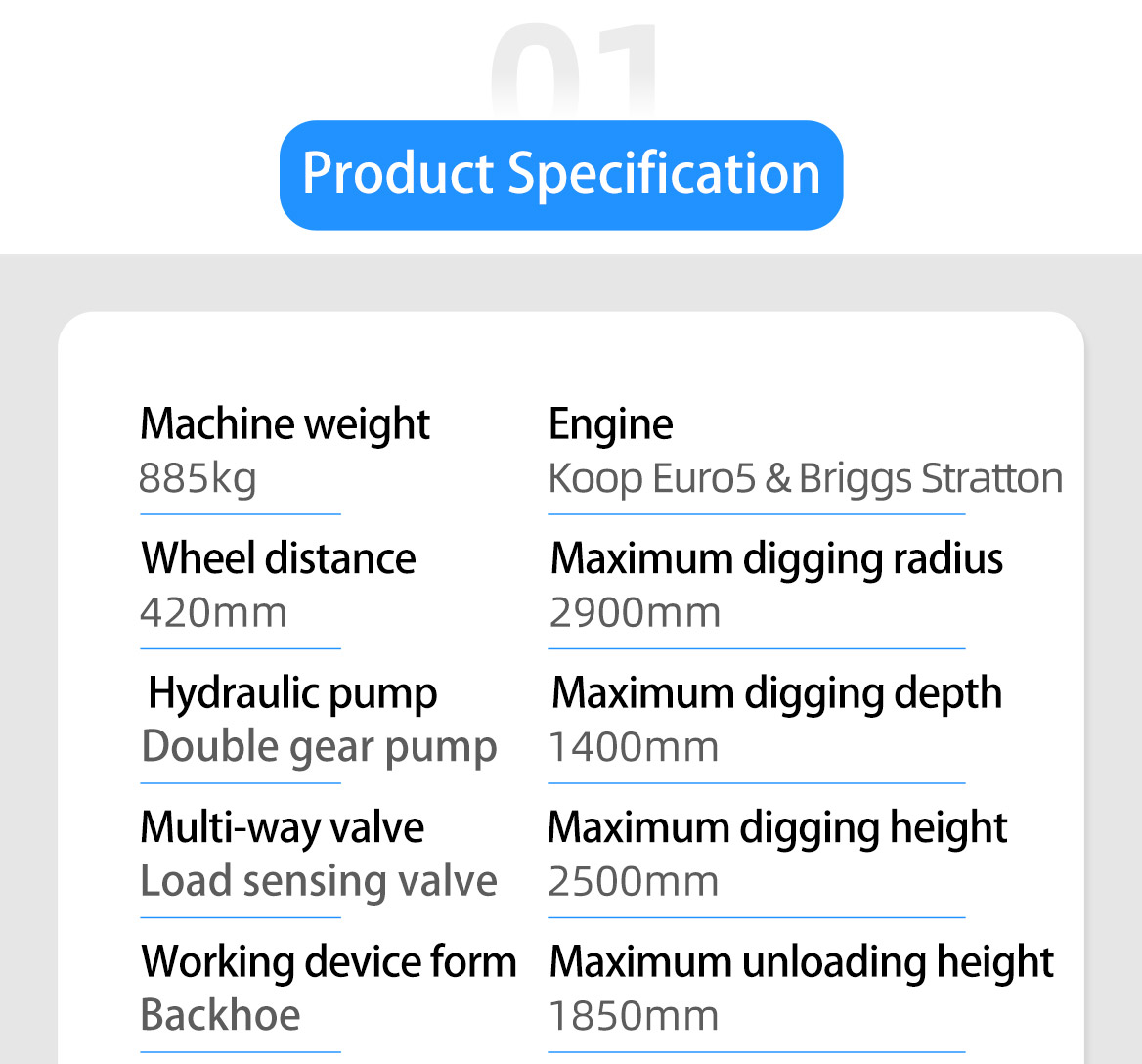
Task: Select the Hydraulic pump label
Action: click(x=292, y=694)
